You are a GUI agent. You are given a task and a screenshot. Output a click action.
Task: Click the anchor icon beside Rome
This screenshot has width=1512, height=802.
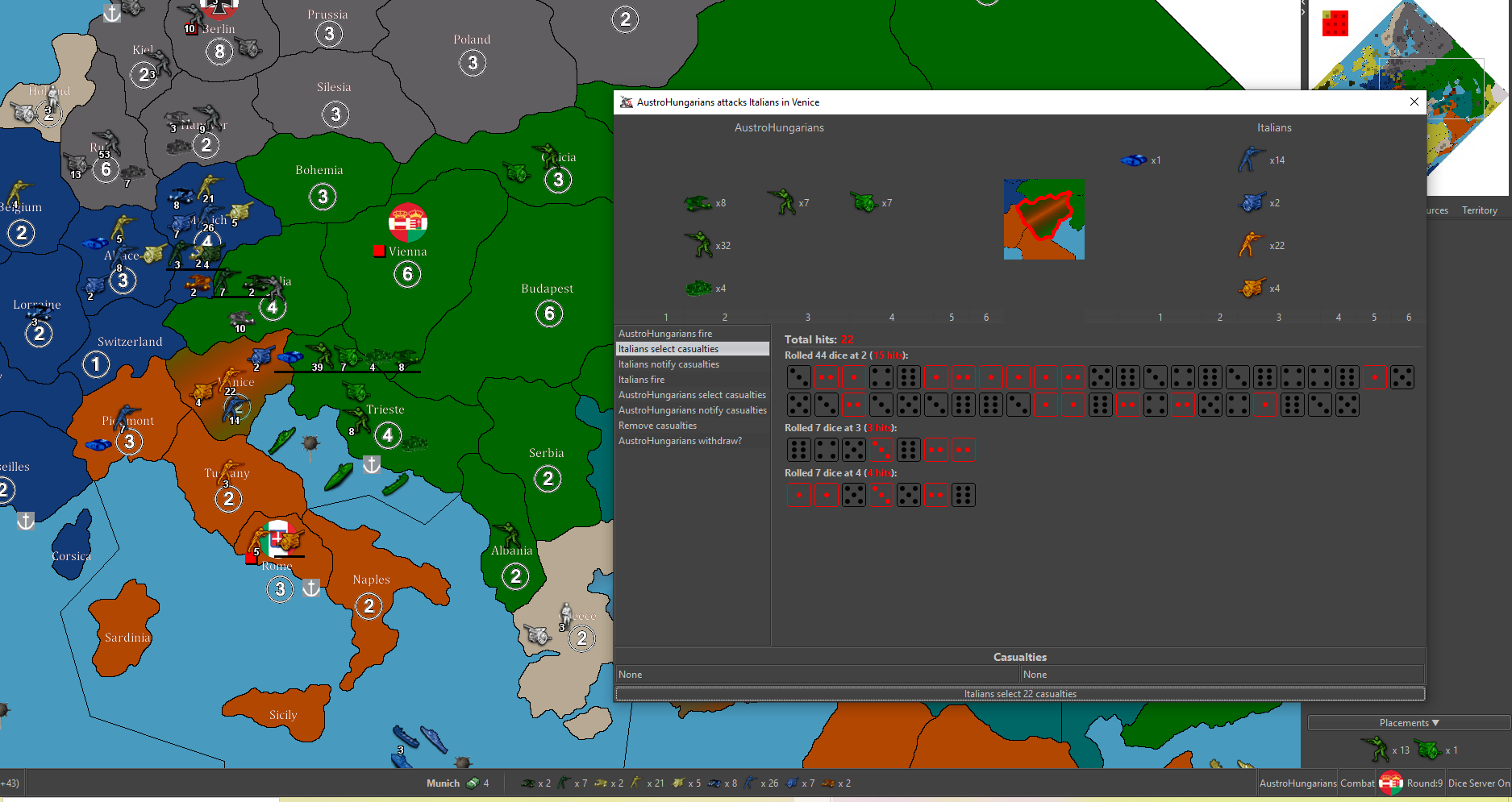311,588
